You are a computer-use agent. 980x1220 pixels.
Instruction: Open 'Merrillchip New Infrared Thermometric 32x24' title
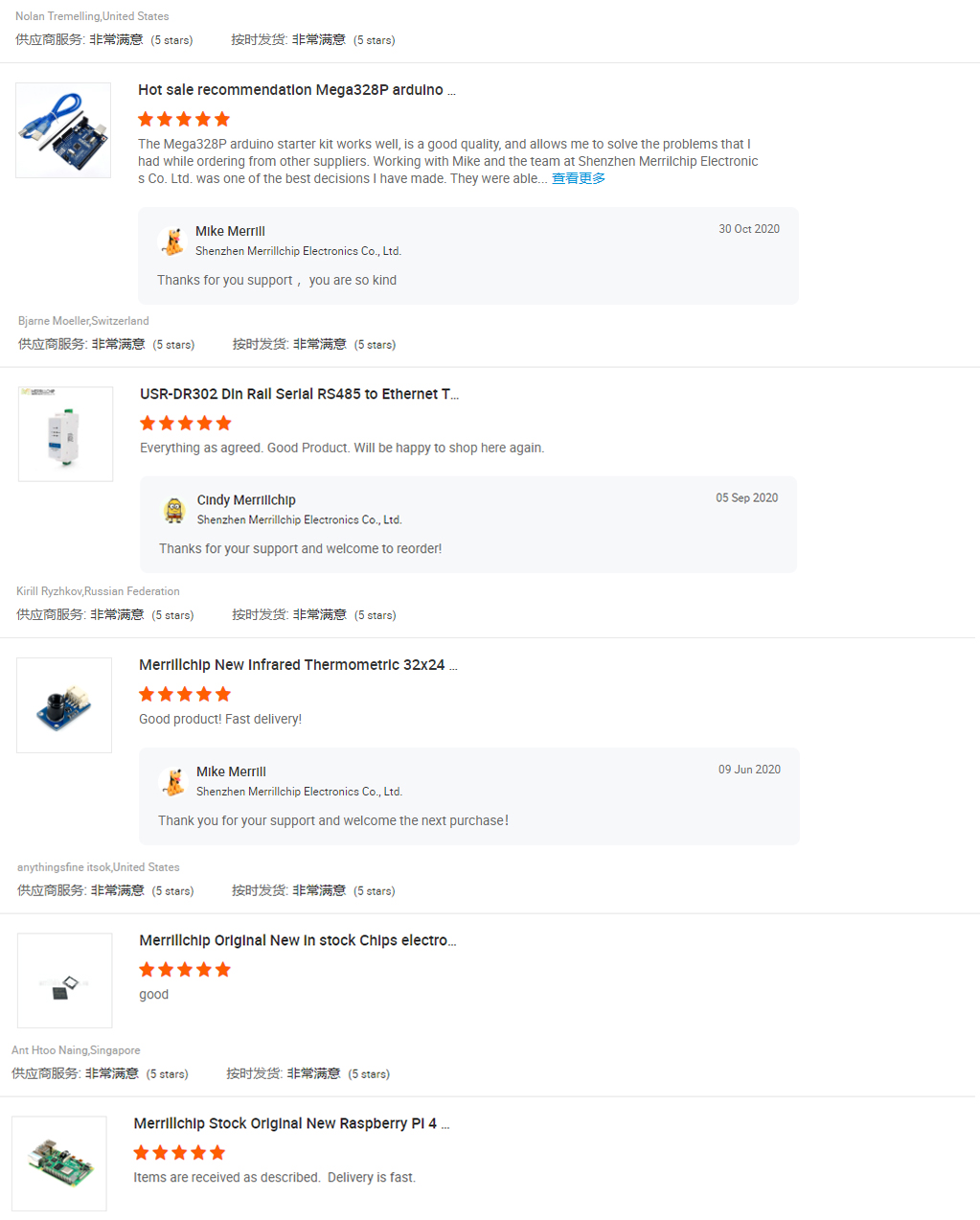point(298,665)
